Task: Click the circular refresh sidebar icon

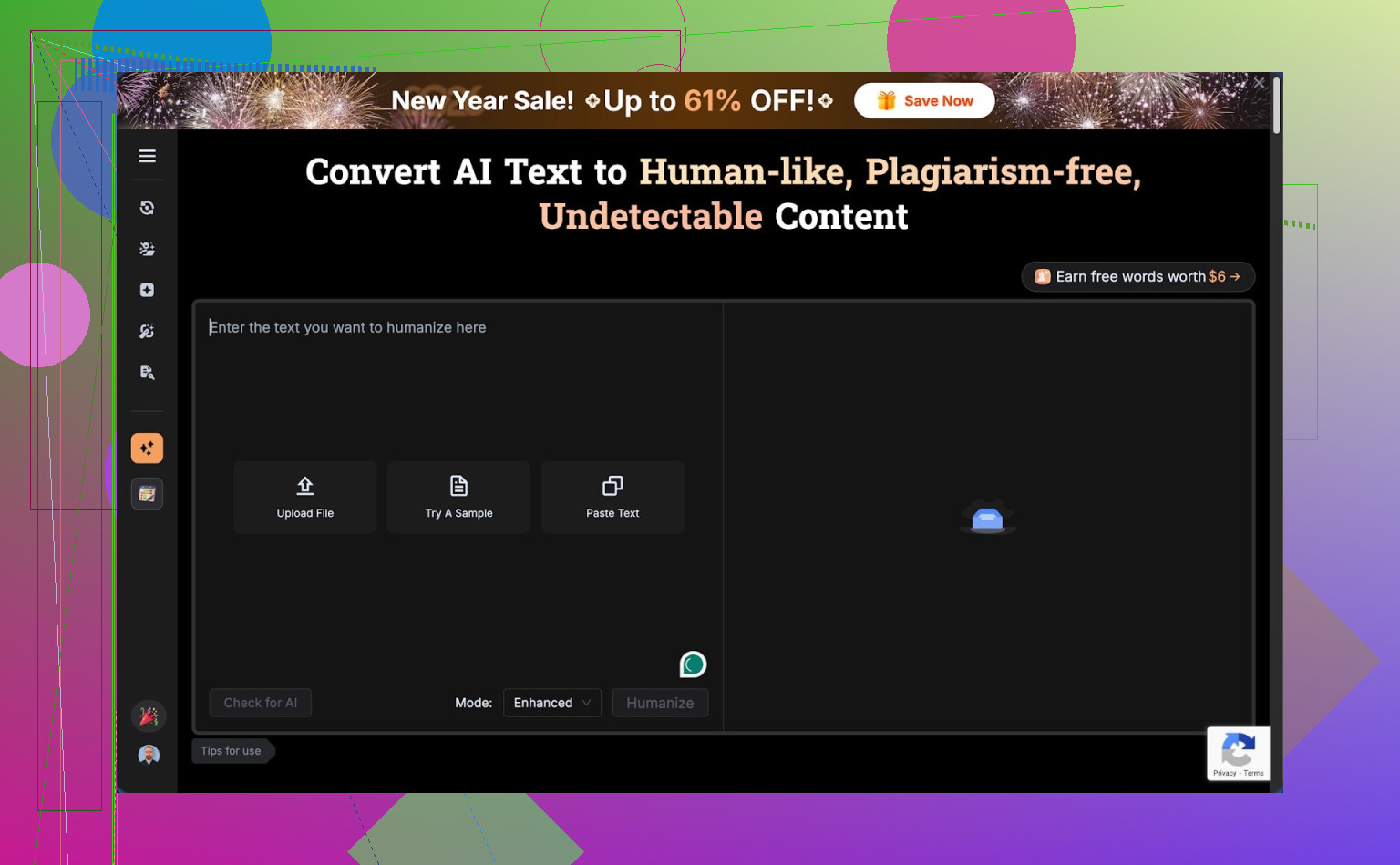Action: point(147,208)
